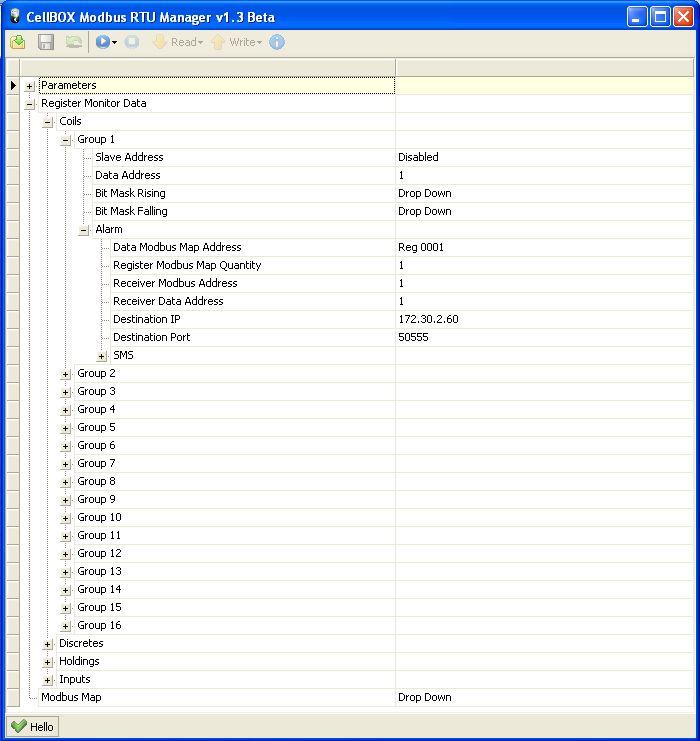Click the floppy disk save icon

46,42
